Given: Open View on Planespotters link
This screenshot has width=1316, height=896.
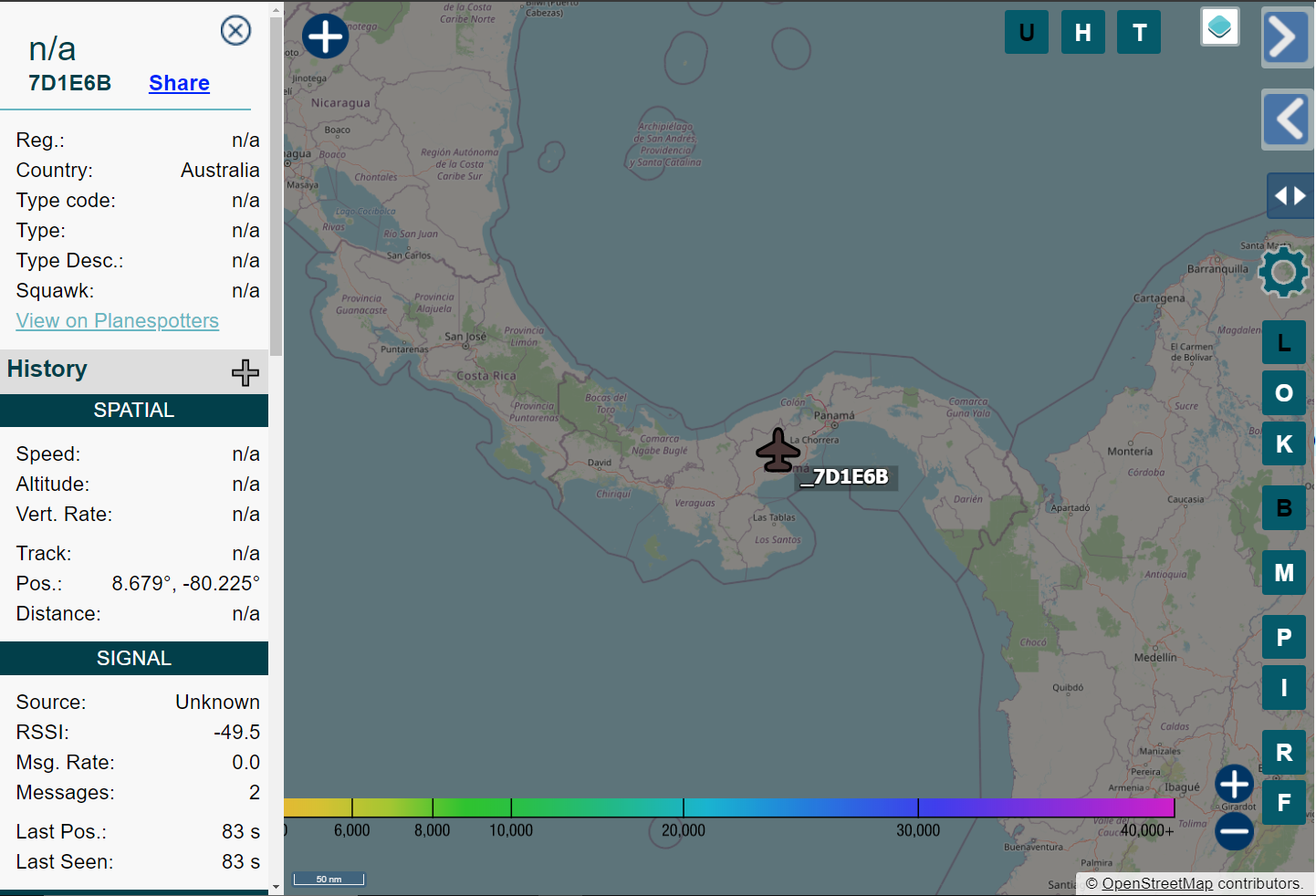Looking at the screenshot, I should 118,321.
